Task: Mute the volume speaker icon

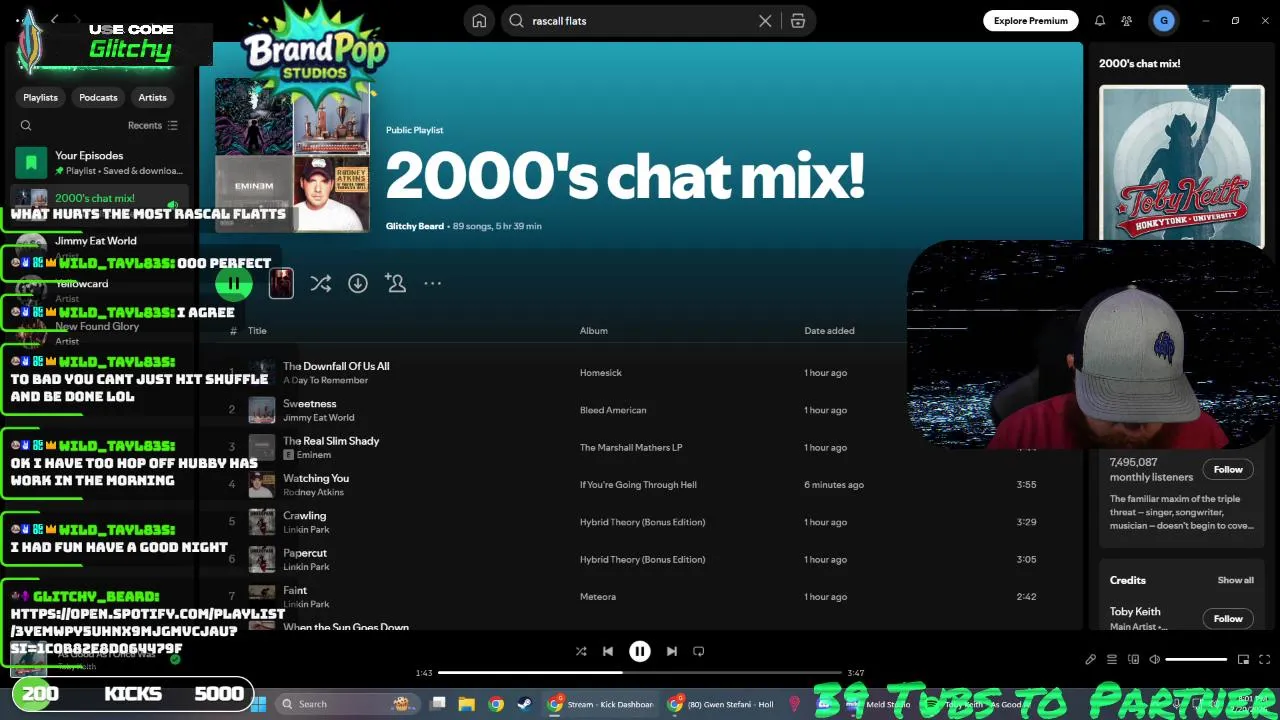Action: [1155, 660]
